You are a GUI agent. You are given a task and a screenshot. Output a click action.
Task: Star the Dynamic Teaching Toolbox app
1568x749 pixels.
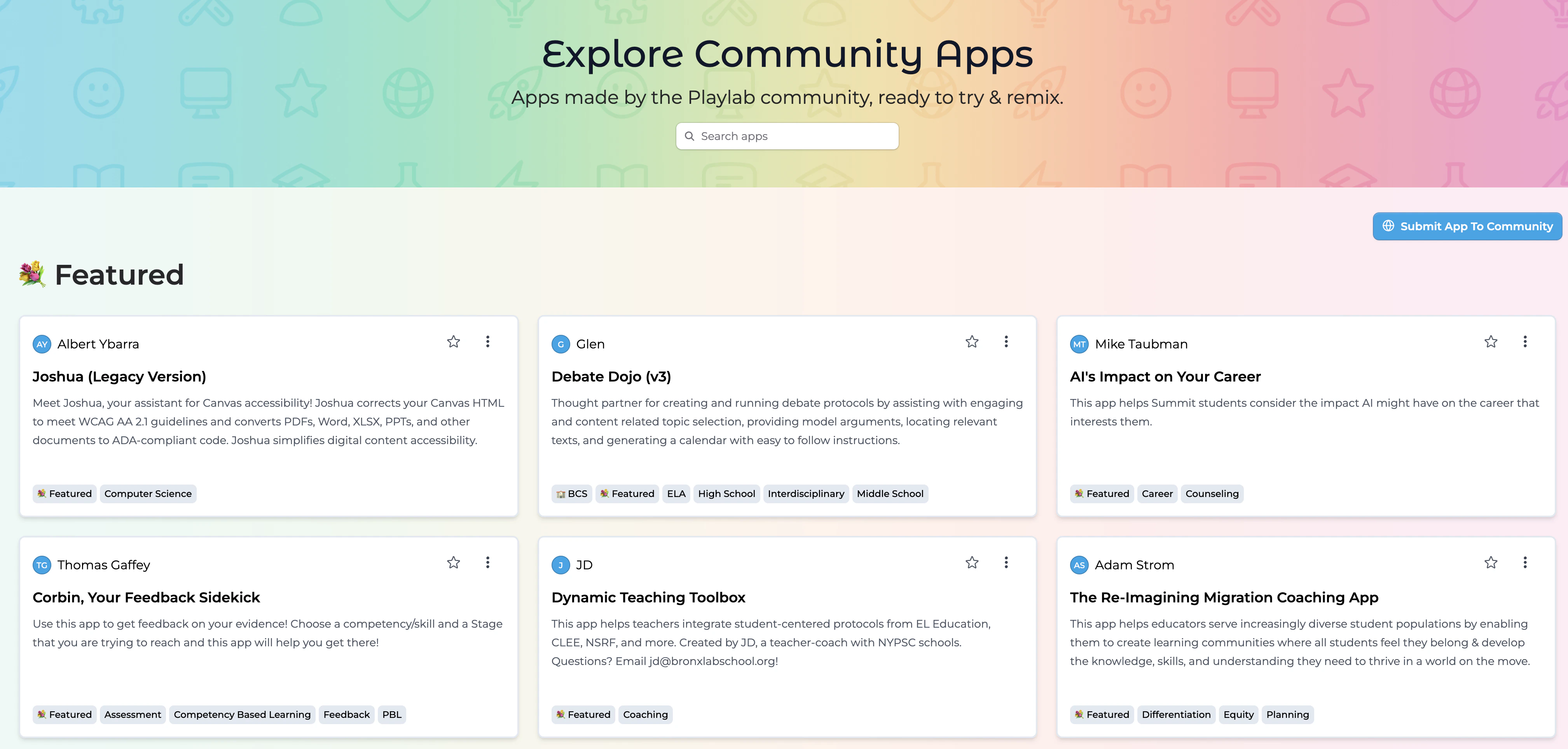coord(972,563)
